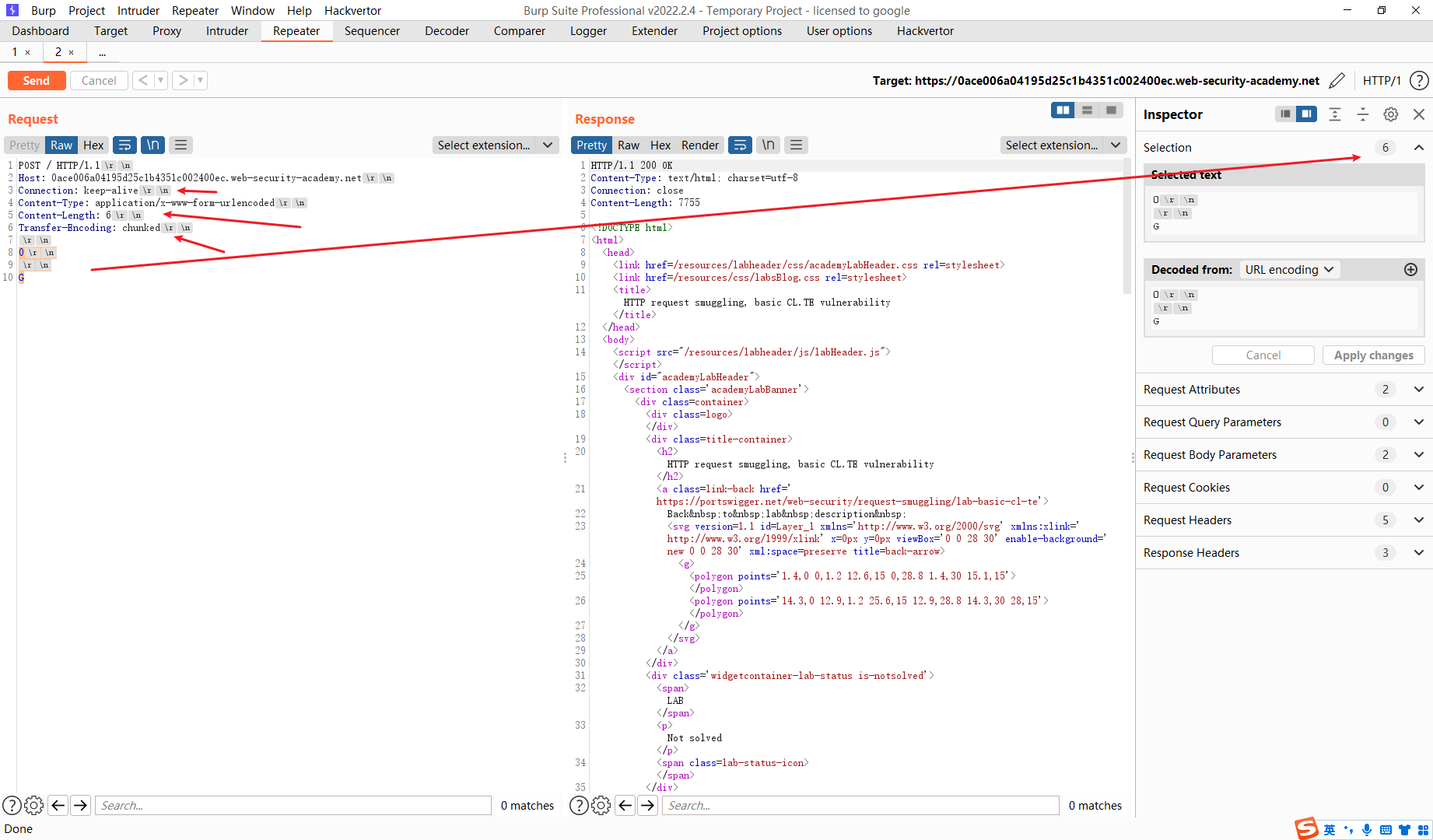The height and width of the screenshot is (840, 1433).
Task: Edit the Target URL via the pencil icon
Action: (1338, 80)
